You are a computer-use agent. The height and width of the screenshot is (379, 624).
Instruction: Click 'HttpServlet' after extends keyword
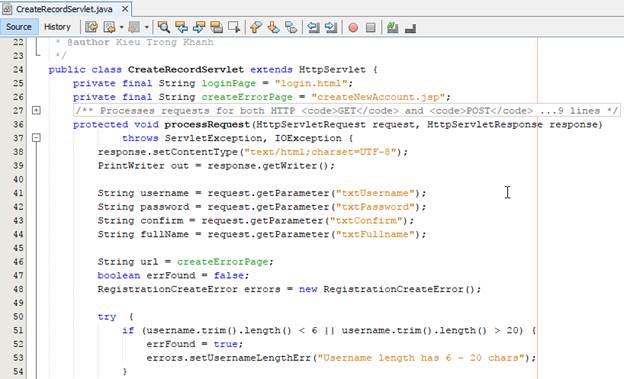(x=332, y=69)
